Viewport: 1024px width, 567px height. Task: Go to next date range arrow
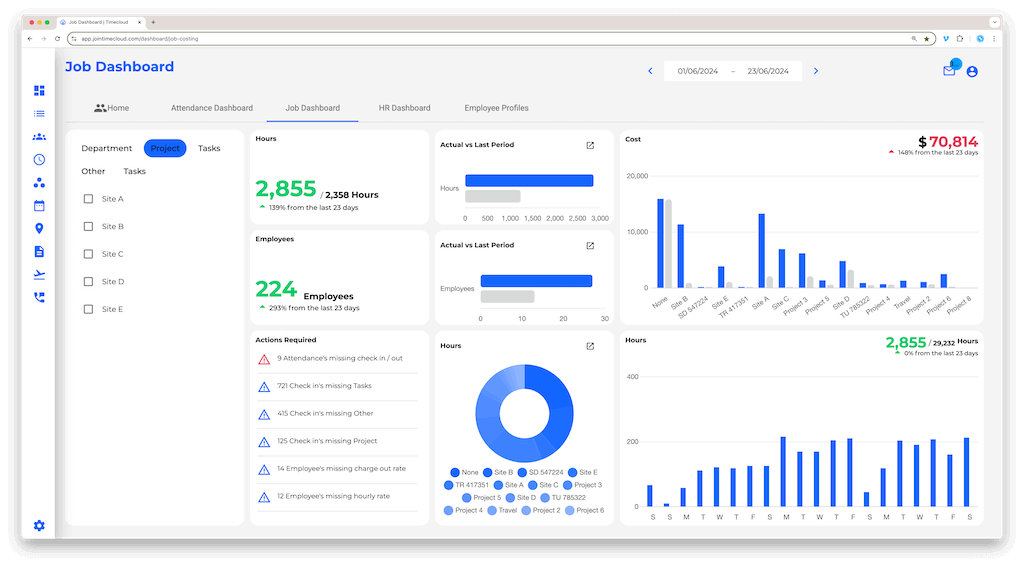(816, 71)
